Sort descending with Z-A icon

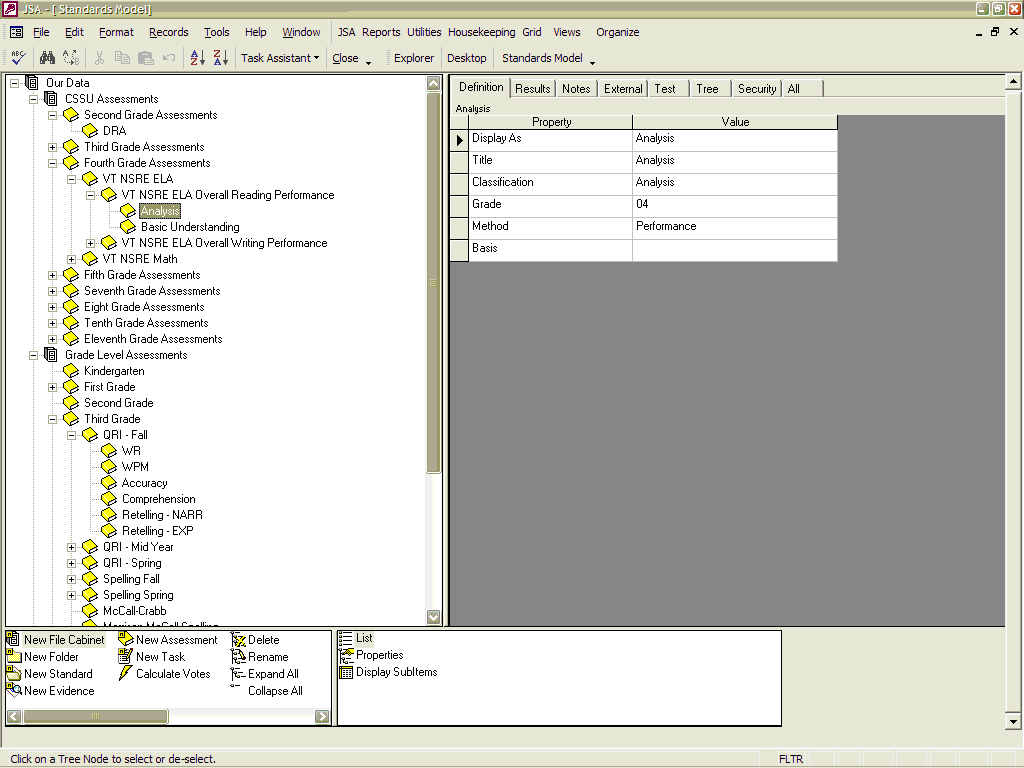click(x=221, y=57)
